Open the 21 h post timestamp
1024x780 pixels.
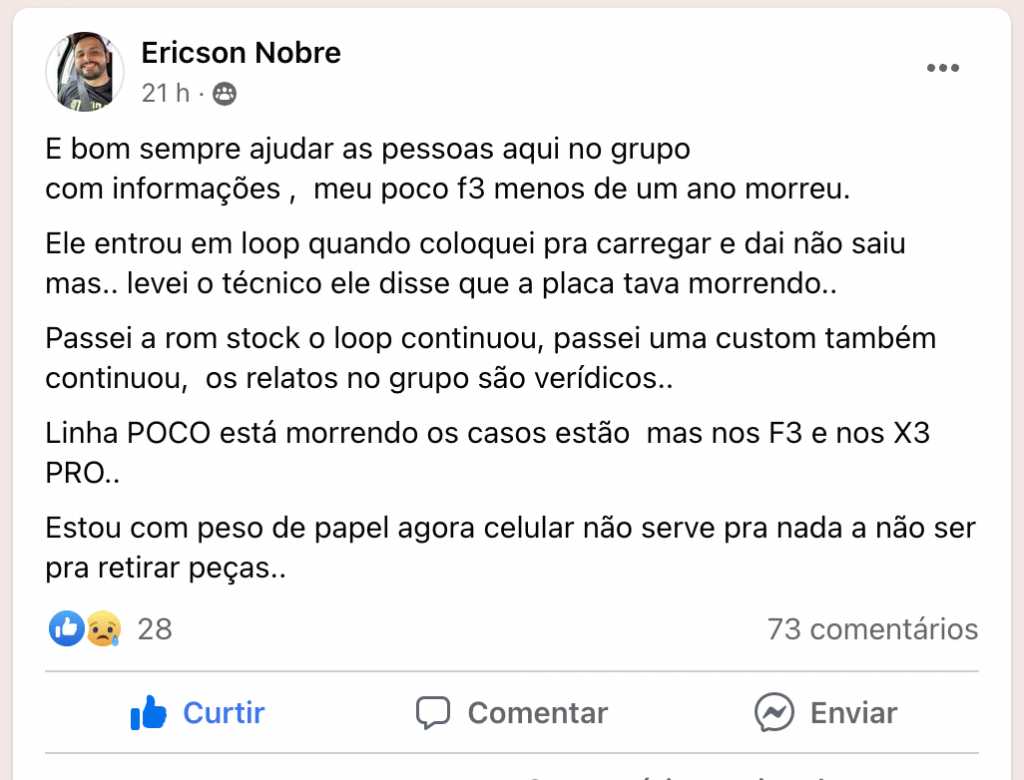point(165,93)
